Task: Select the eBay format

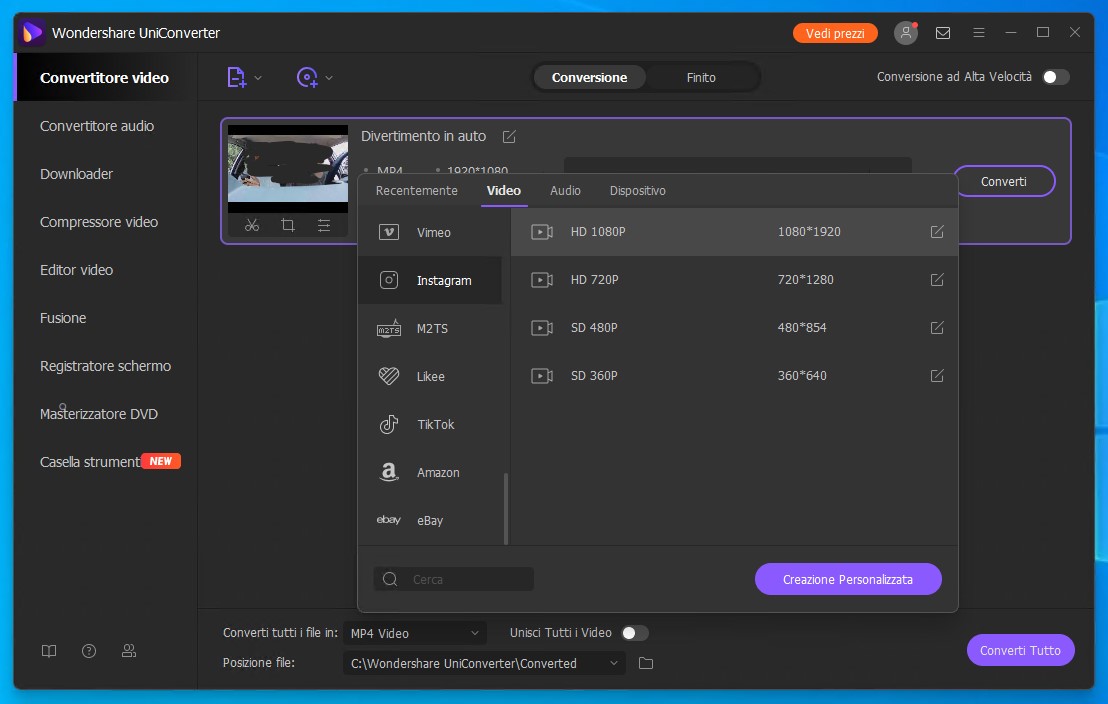Action: point(430,521)
